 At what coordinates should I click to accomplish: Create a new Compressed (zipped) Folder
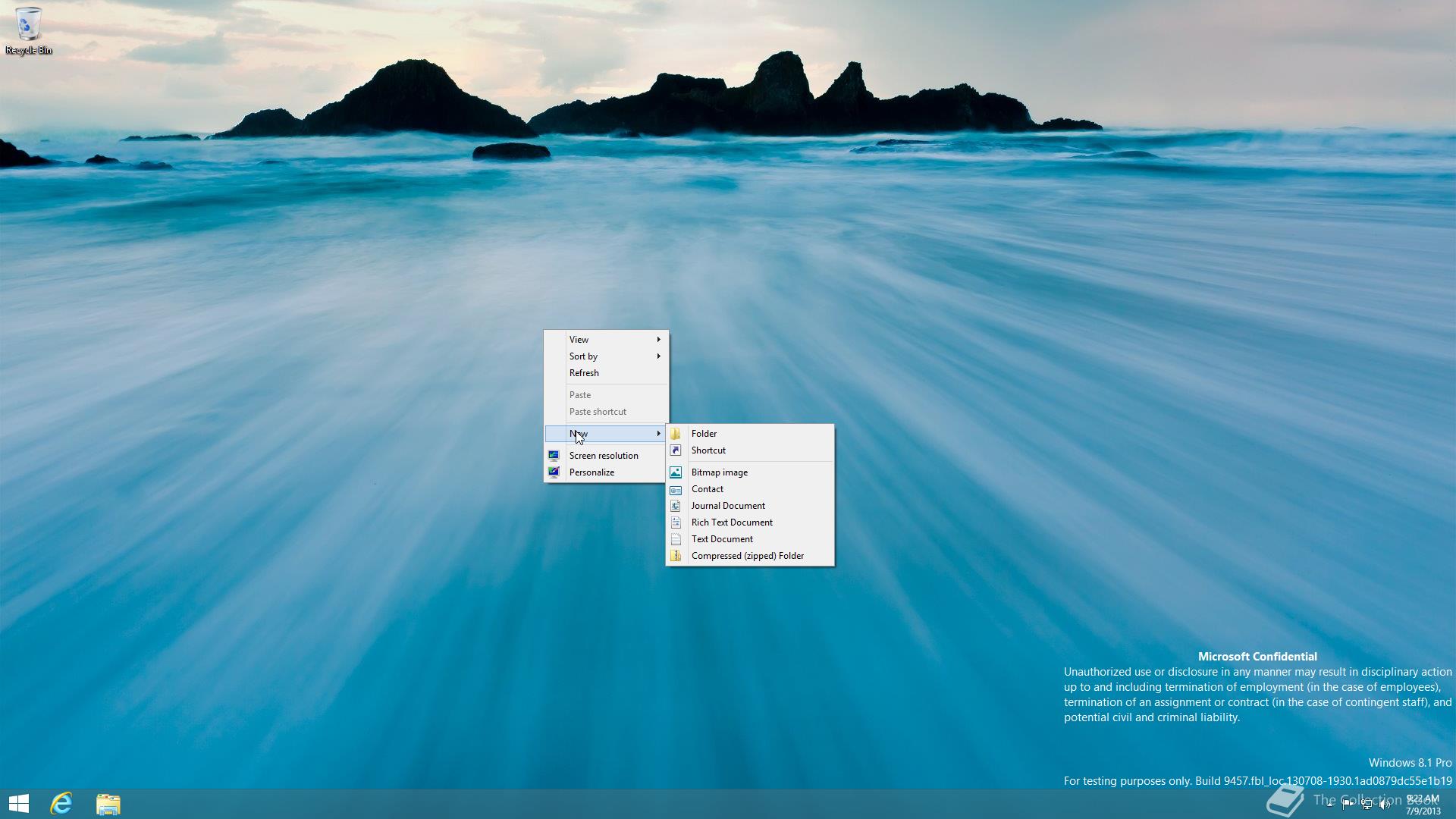(x=750, y=555)
